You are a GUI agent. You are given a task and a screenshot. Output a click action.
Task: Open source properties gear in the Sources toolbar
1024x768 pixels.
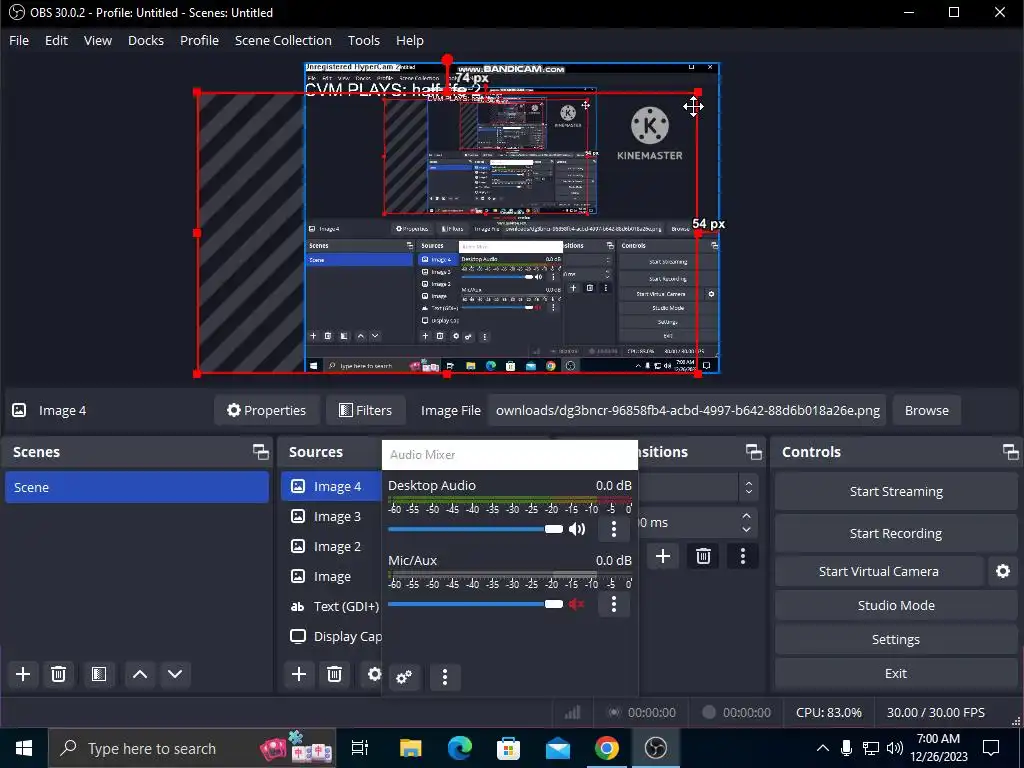click(x=374, y=674)
